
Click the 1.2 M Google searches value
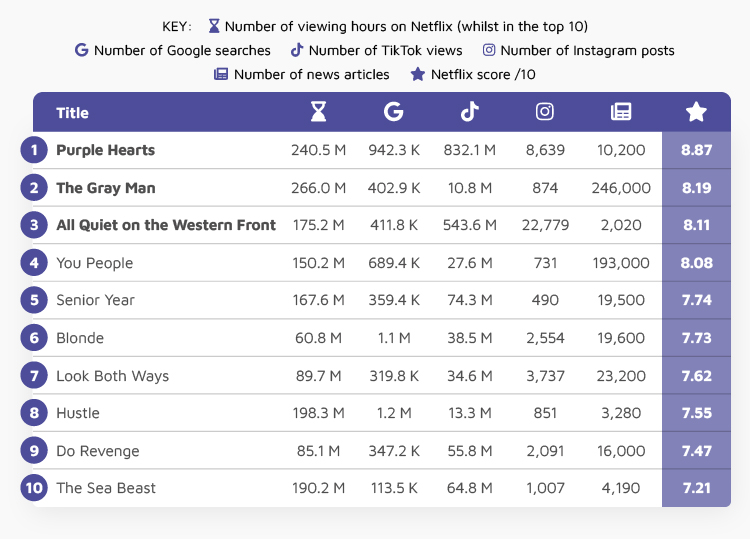pos(394,413)
